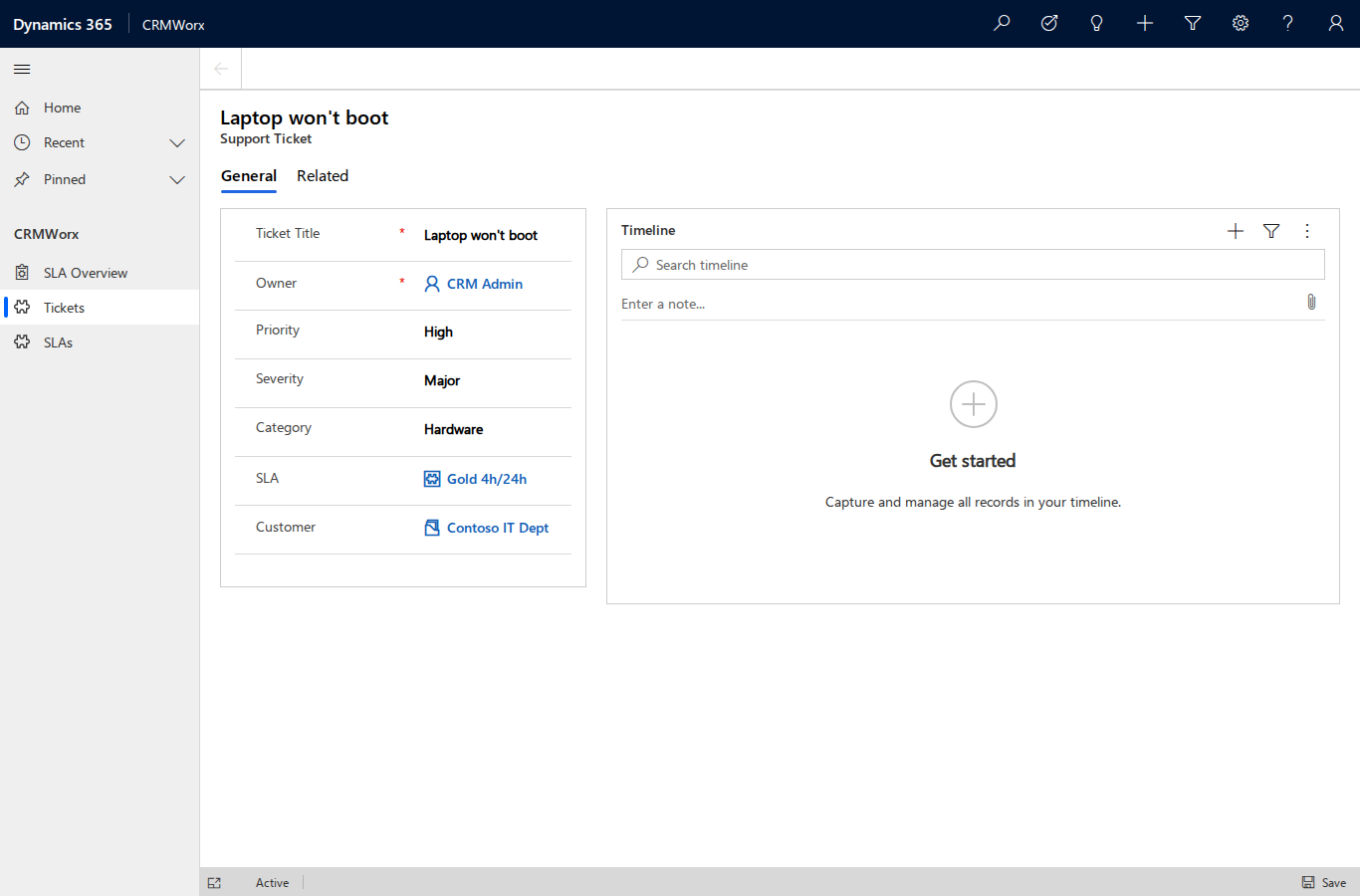Open the CRM Admin owner link
The width and height of the screenshot is (1360, 896).
485,284
